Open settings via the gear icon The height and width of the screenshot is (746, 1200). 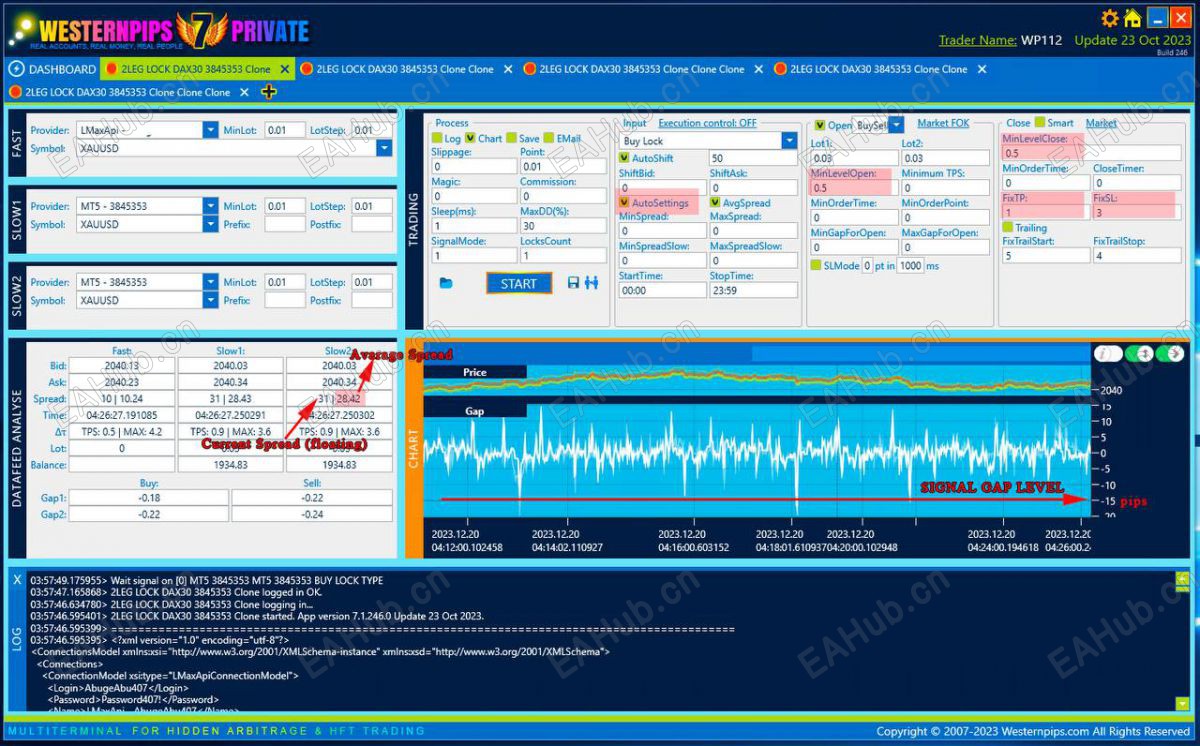(1110, 18)
